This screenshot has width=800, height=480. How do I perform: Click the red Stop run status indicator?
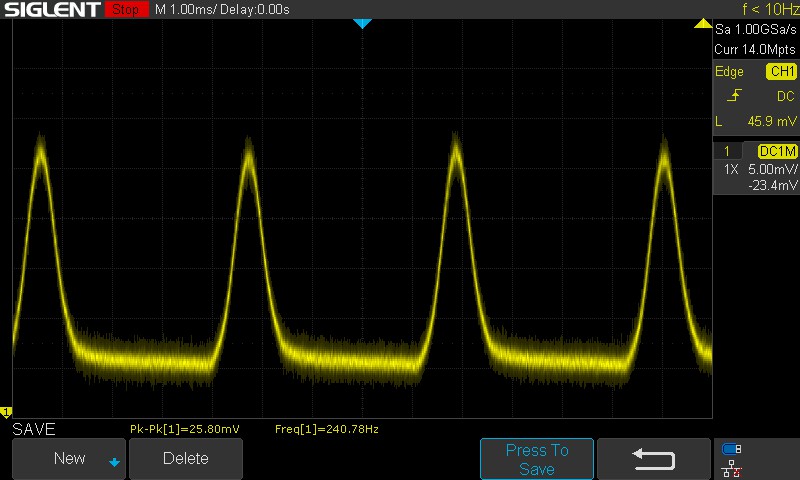coord(124,9)
